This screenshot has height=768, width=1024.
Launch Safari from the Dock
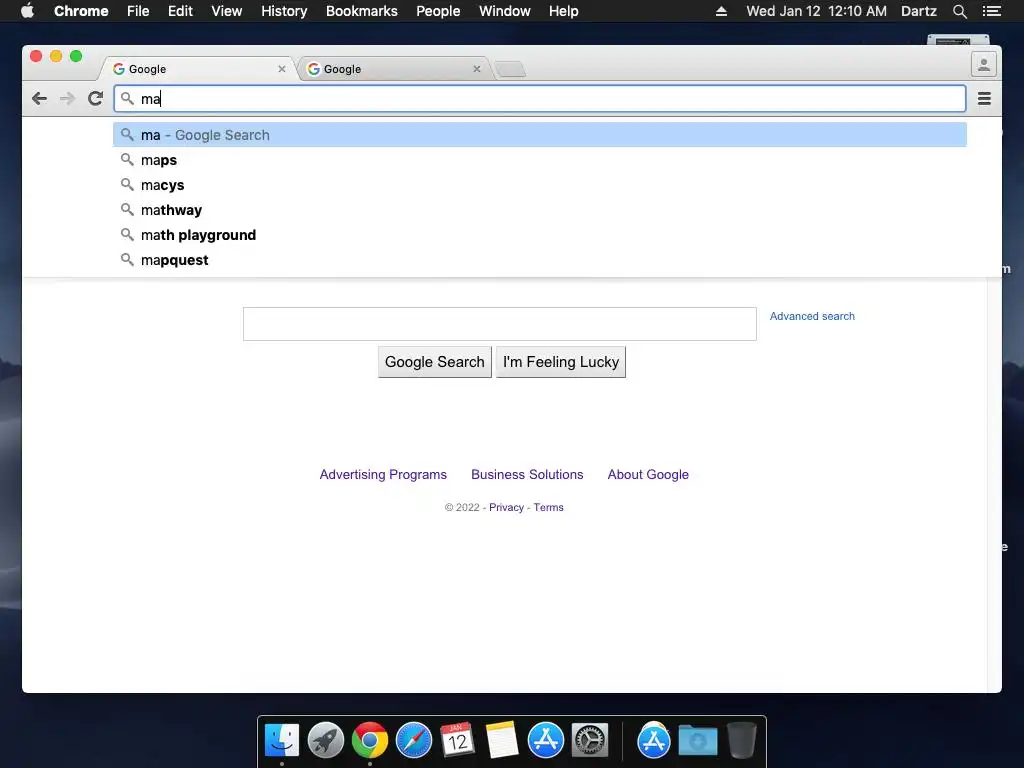pyautogui.click(x=413, y=741)
